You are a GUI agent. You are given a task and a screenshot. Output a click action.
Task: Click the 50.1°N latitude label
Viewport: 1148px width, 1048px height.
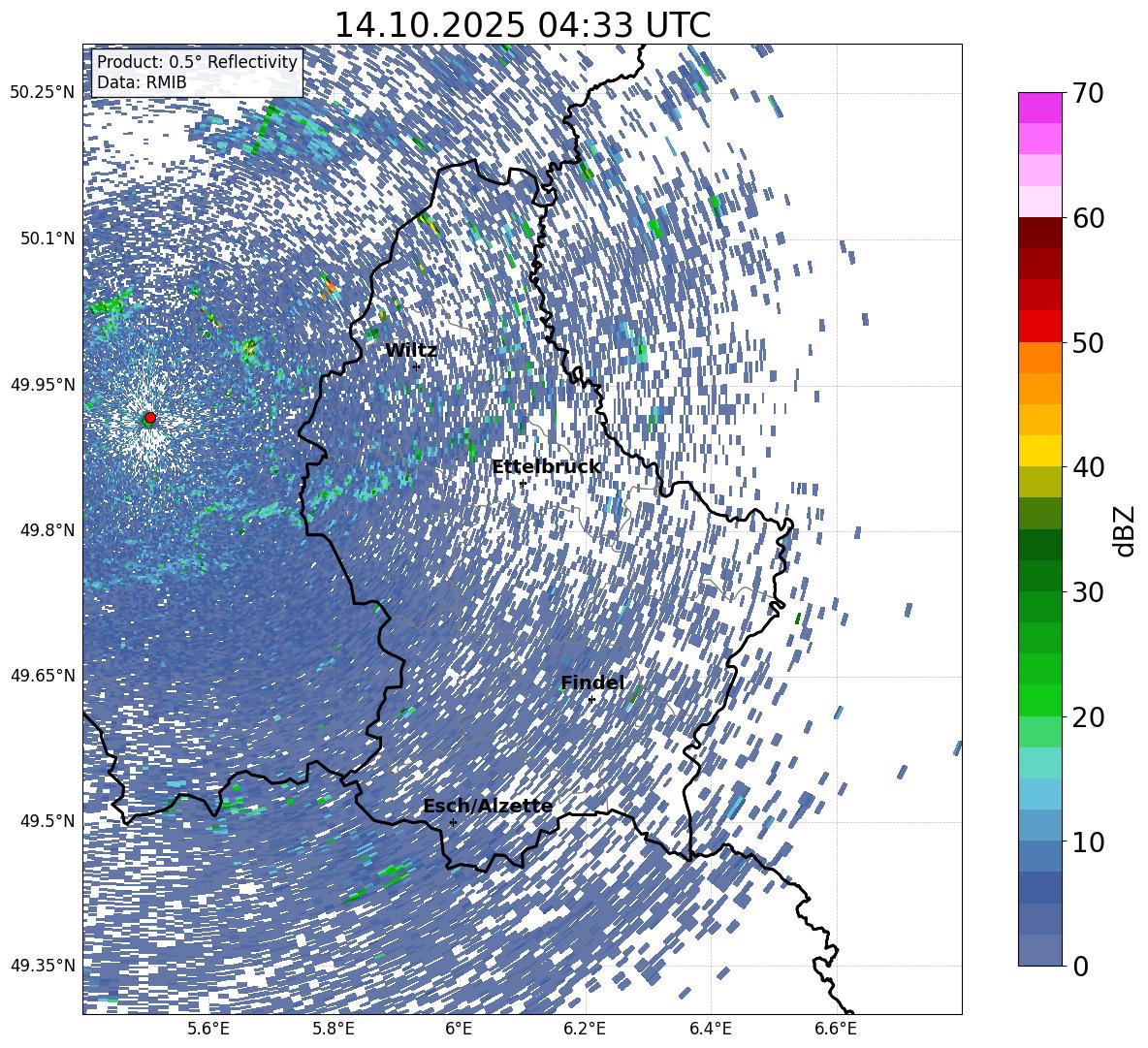(48, 238)
